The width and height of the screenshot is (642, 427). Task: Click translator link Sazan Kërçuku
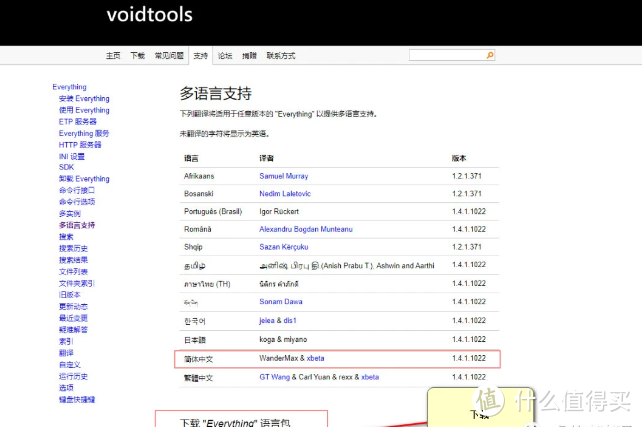pyautogui.click(x=284, y=247)
